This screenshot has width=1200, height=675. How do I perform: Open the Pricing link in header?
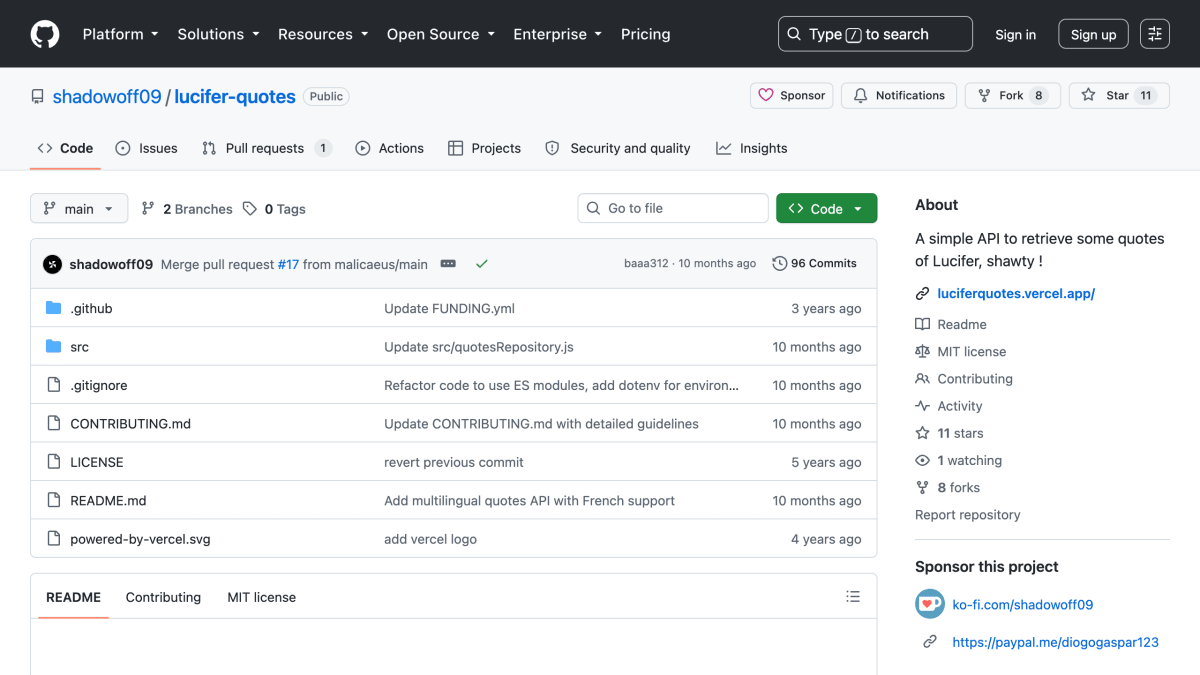coord(646,34)
